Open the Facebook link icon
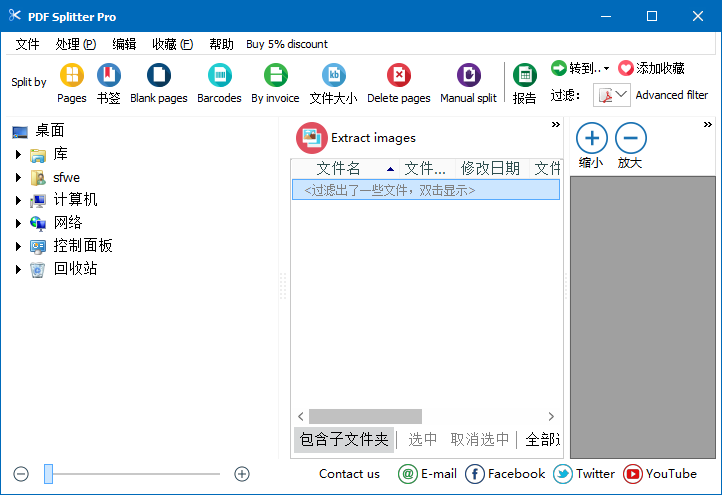Image resolution: width=722 pixels, height=495 pixels. point(475,474)
